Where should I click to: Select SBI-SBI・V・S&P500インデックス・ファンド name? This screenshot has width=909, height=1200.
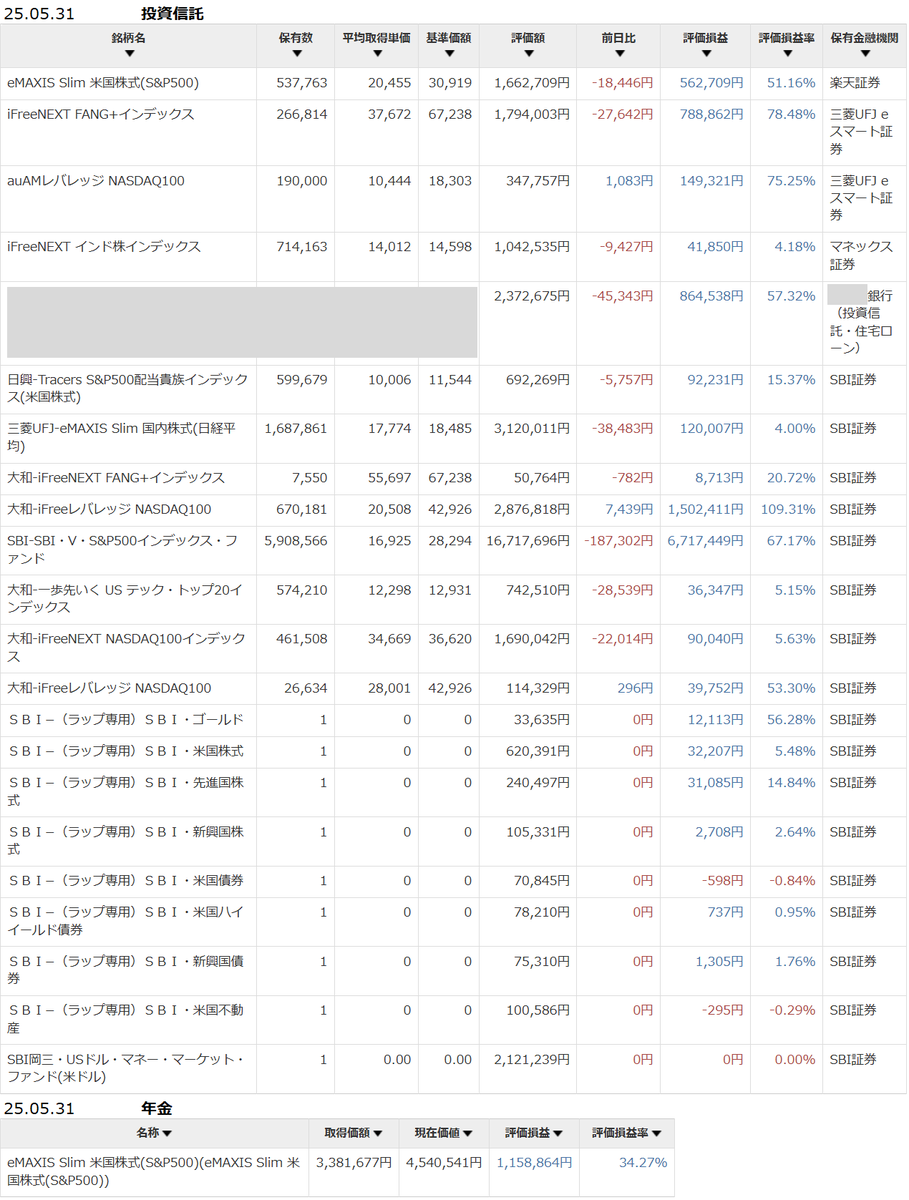(x=122, y=549)
